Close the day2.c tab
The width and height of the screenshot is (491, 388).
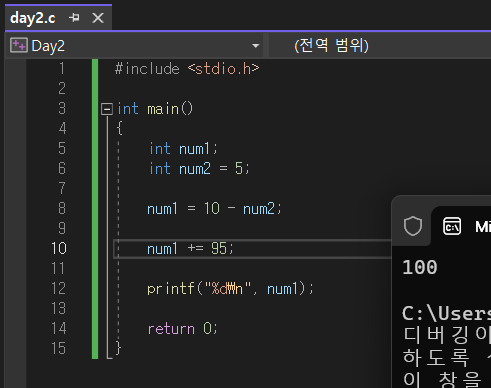98,18
